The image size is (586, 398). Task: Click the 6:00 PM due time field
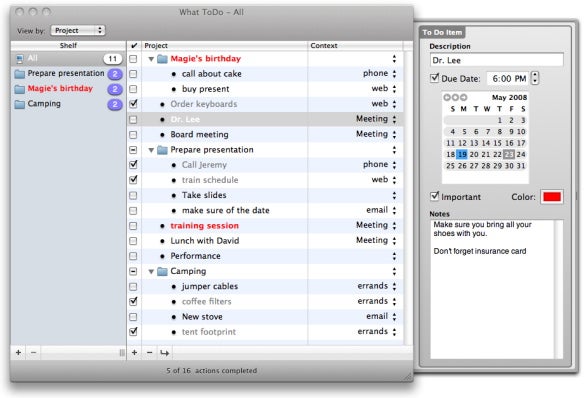[508, 78]
